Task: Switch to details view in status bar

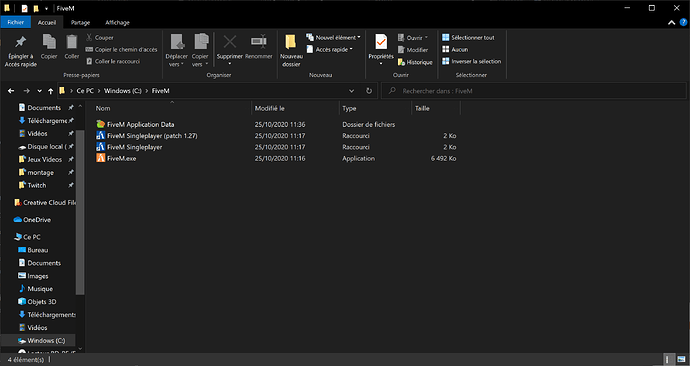Action: pyautogui.click(x=667, y=359)
